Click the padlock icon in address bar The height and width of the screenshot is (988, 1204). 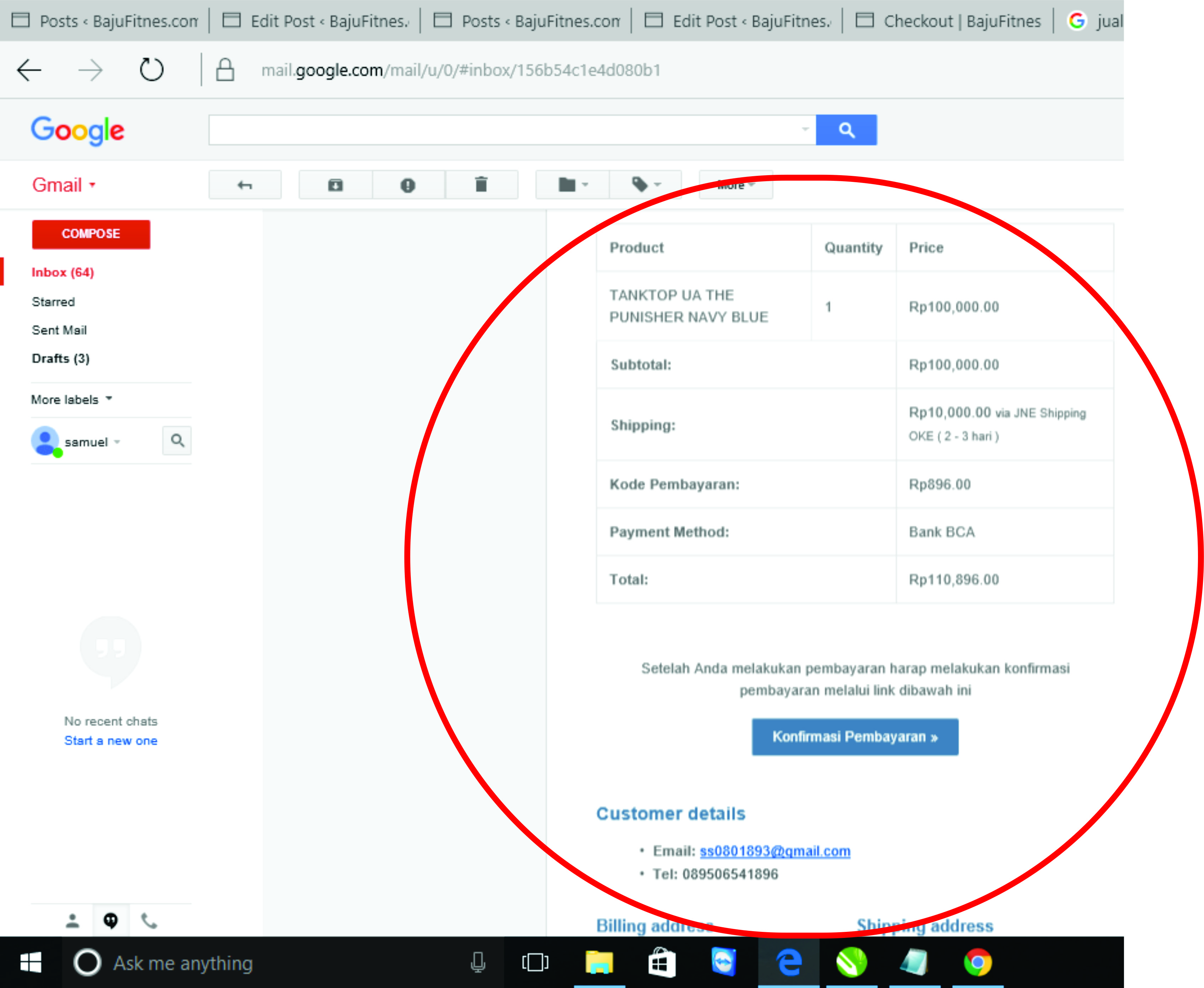click(x=225, y=70)
